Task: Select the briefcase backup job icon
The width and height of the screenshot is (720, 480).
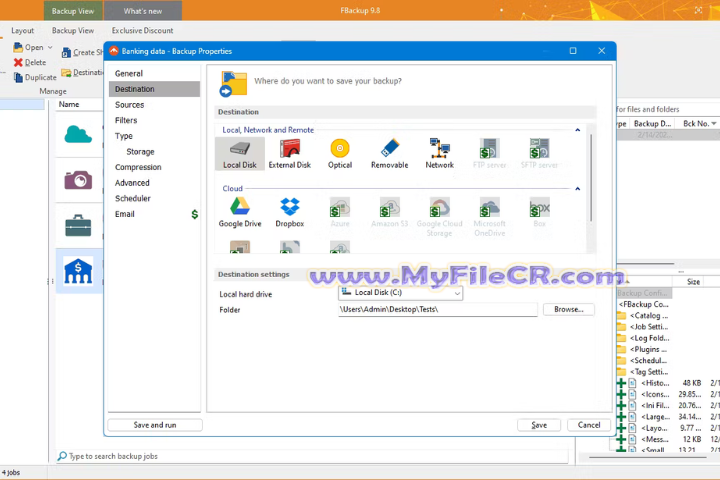Action: (78, 226)
